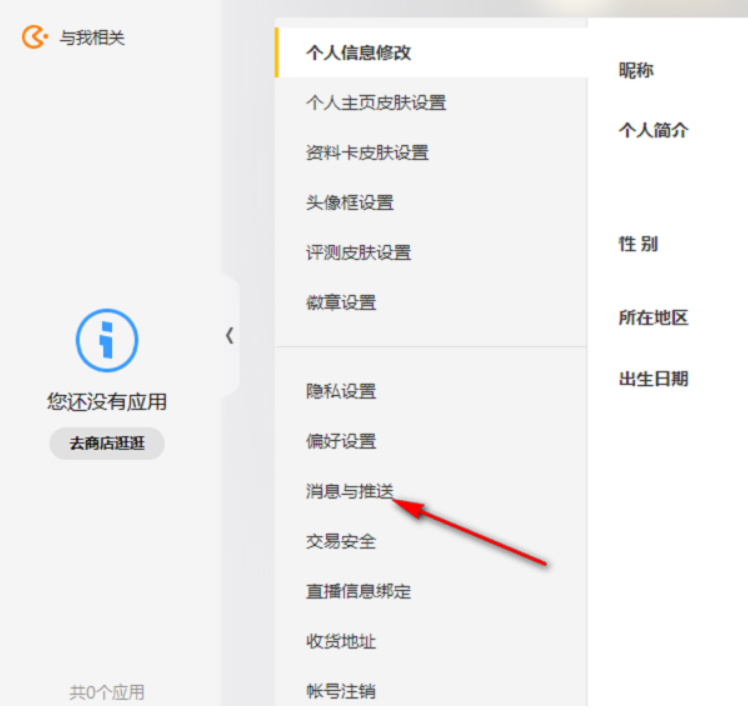This screenshot has width=748, height=712.
Task: Select 交易安全 item
Action: point(341,541)
